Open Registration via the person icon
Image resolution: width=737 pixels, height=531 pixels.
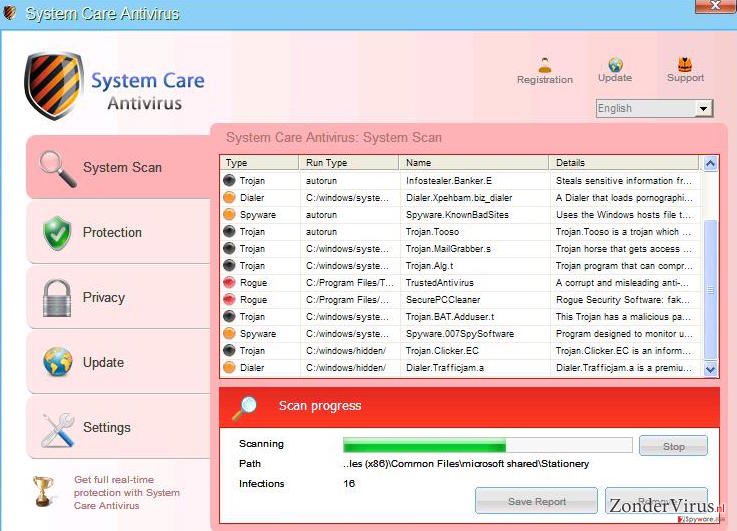pos(545,65)
